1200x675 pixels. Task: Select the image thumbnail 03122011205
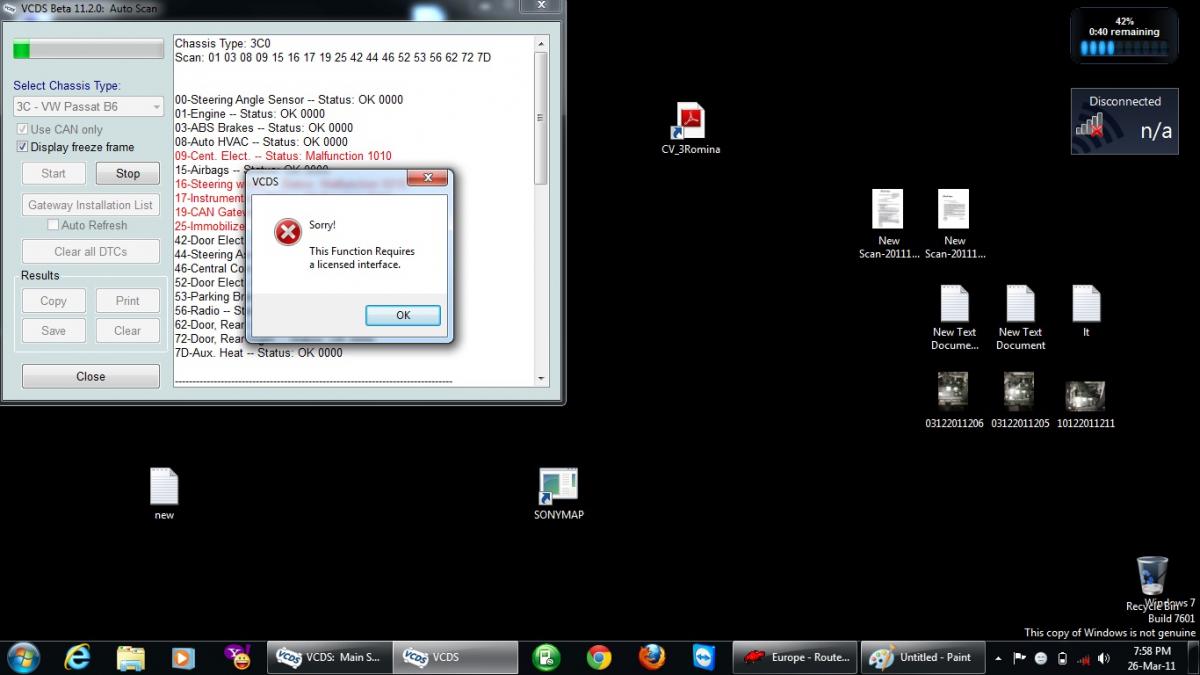[x=1021, y=400]
